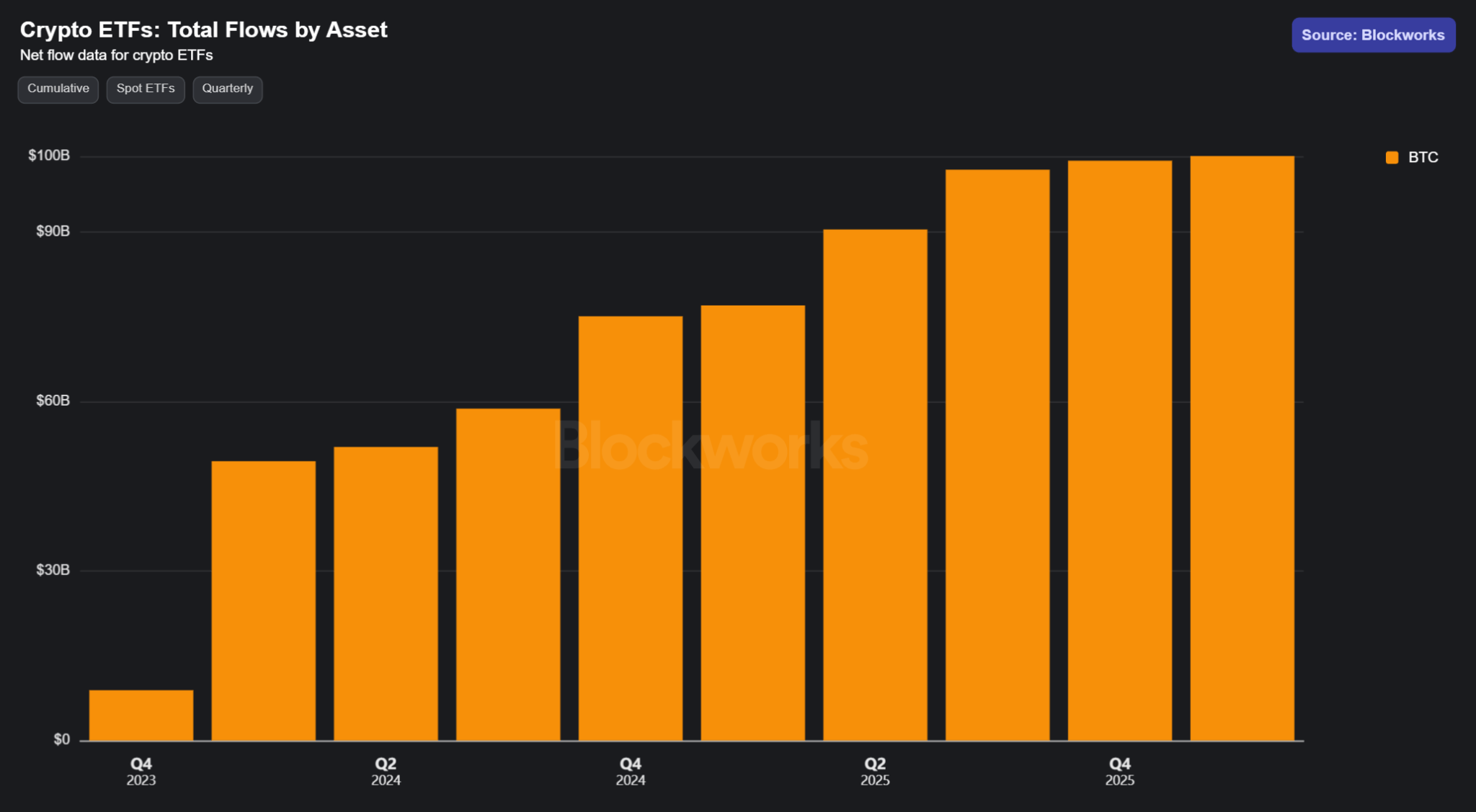Select the Q3 2025 bar
The image size is (1476, 812).
click(x=997, y=455)
